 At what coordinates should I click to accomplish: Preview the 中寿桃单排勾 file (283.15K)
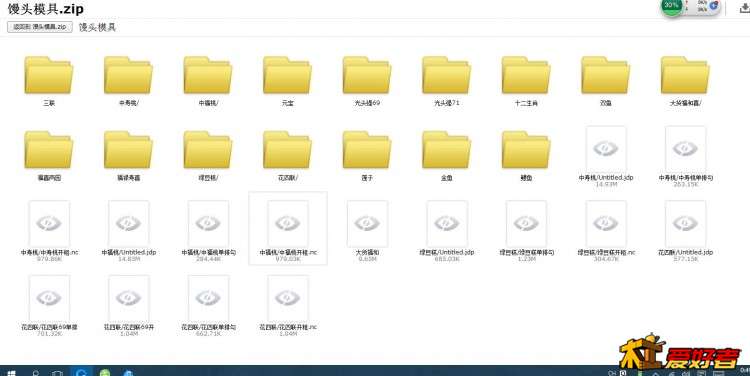point(685,149)
